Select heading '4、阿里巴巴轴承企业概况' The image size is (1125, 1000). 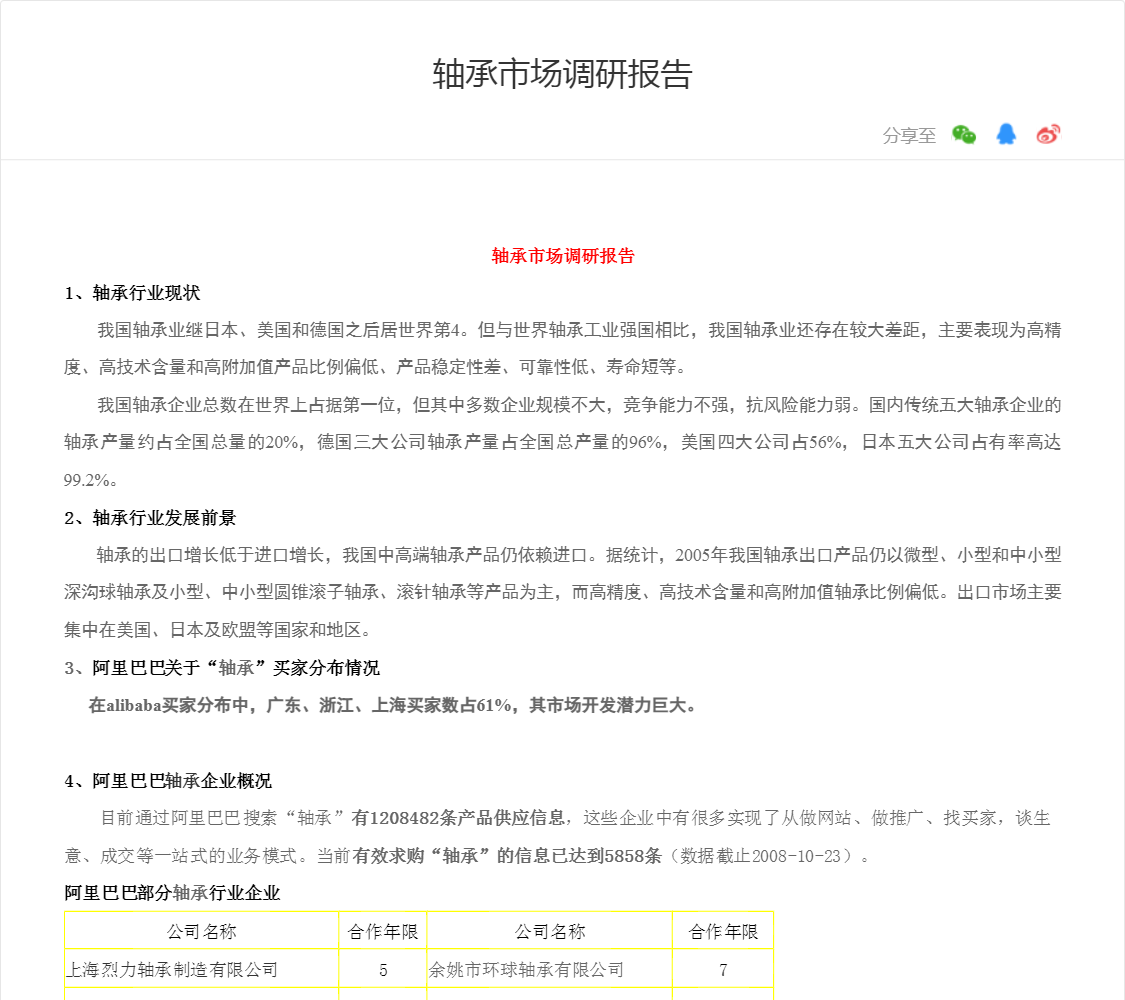[x=168, y=780]
